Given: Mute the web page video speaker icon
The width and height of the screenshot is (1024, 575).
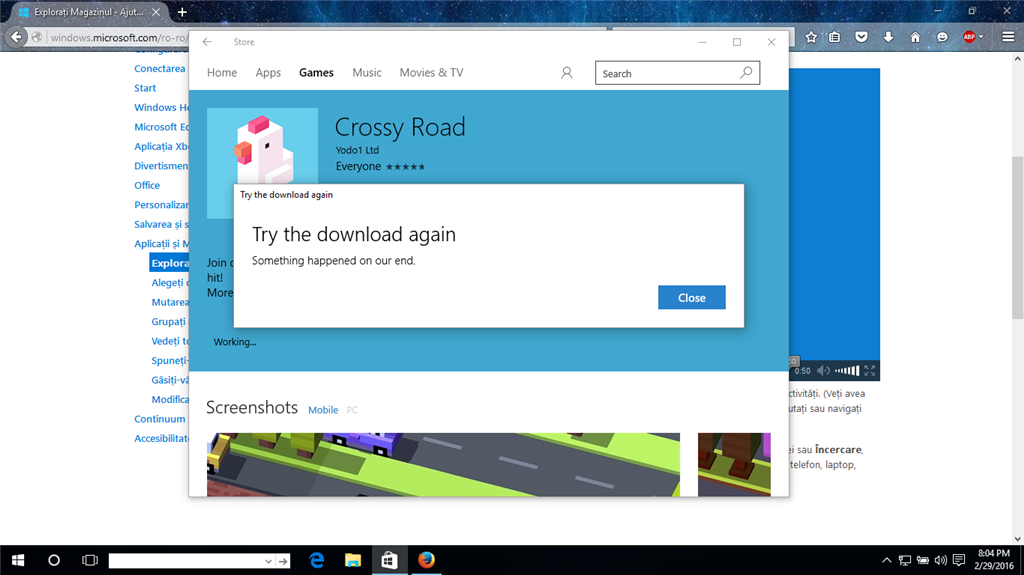Looking at the screenshot, I should (x=824, y=370).
